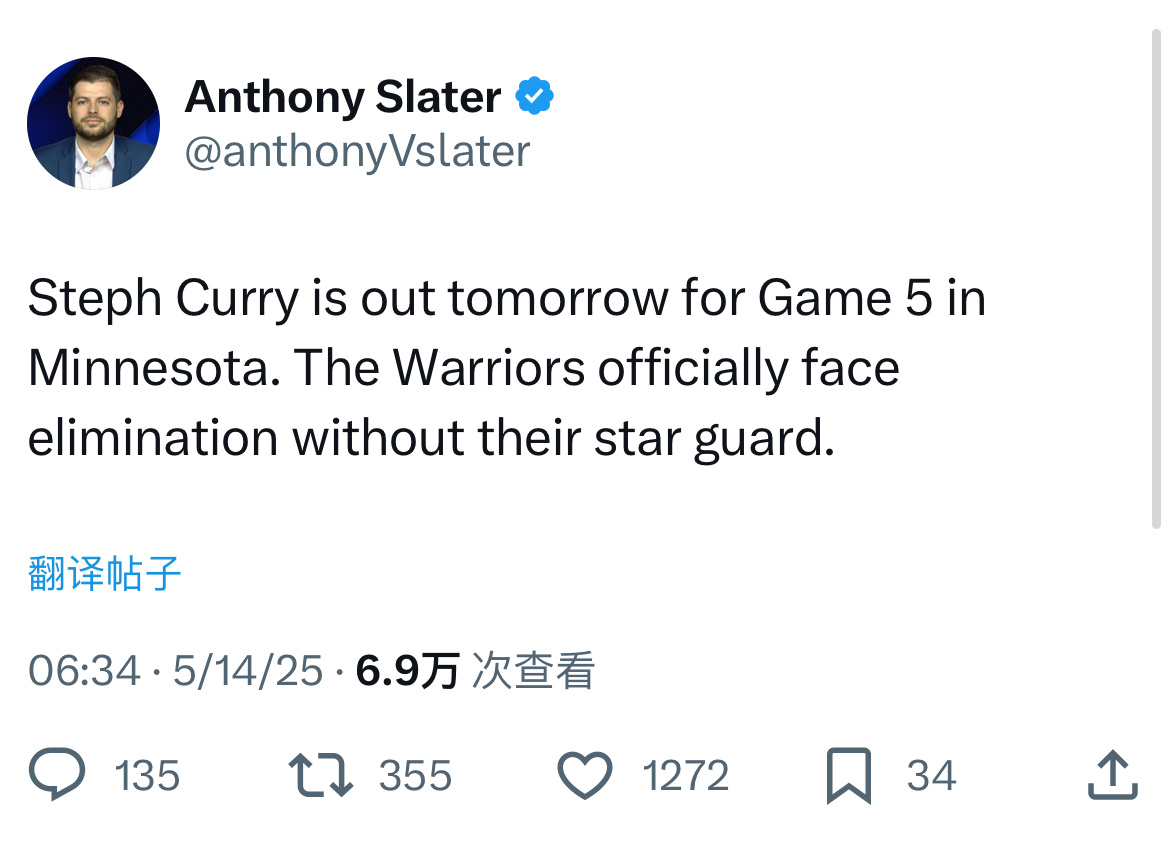Open the 6.9万 次查看 view count
The width and height of the screenshot is (1170, 864).
point(475,670)
